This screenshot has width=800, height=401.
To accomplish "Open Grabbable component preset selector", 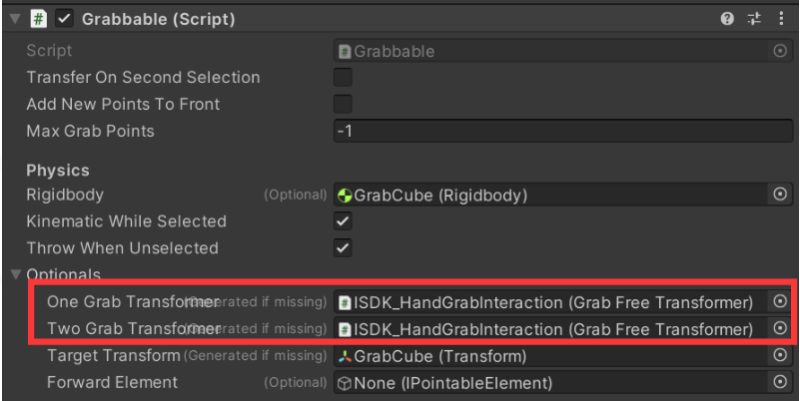I will click(x=755, y=19).
